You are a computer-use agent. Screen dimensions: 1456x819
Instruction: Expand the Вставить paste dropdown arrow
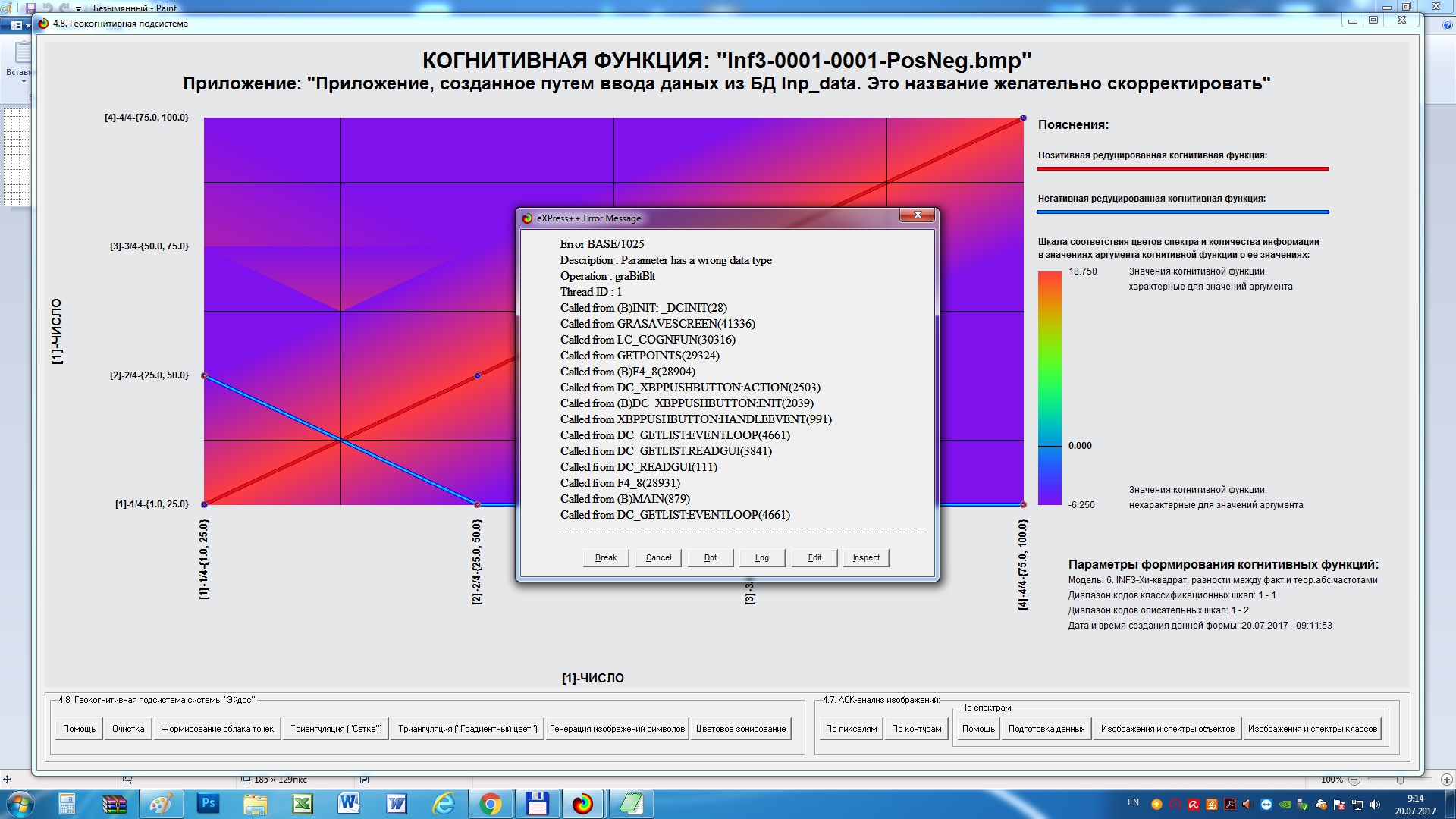pos(23,82)
